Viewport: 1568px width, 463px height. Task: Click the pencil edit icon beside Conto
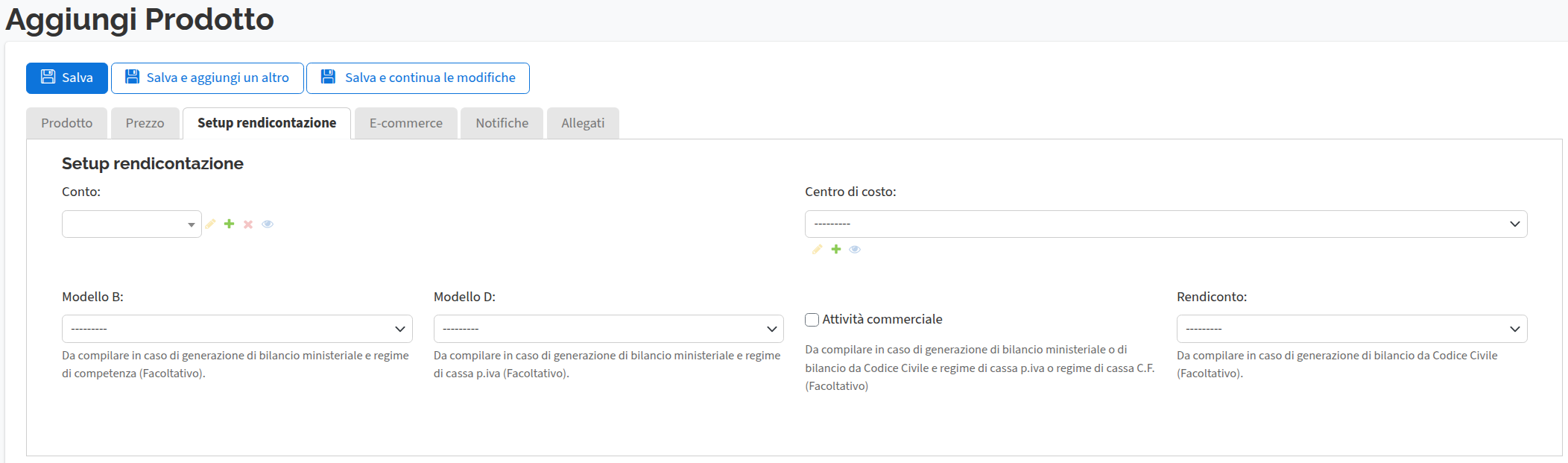211,224
